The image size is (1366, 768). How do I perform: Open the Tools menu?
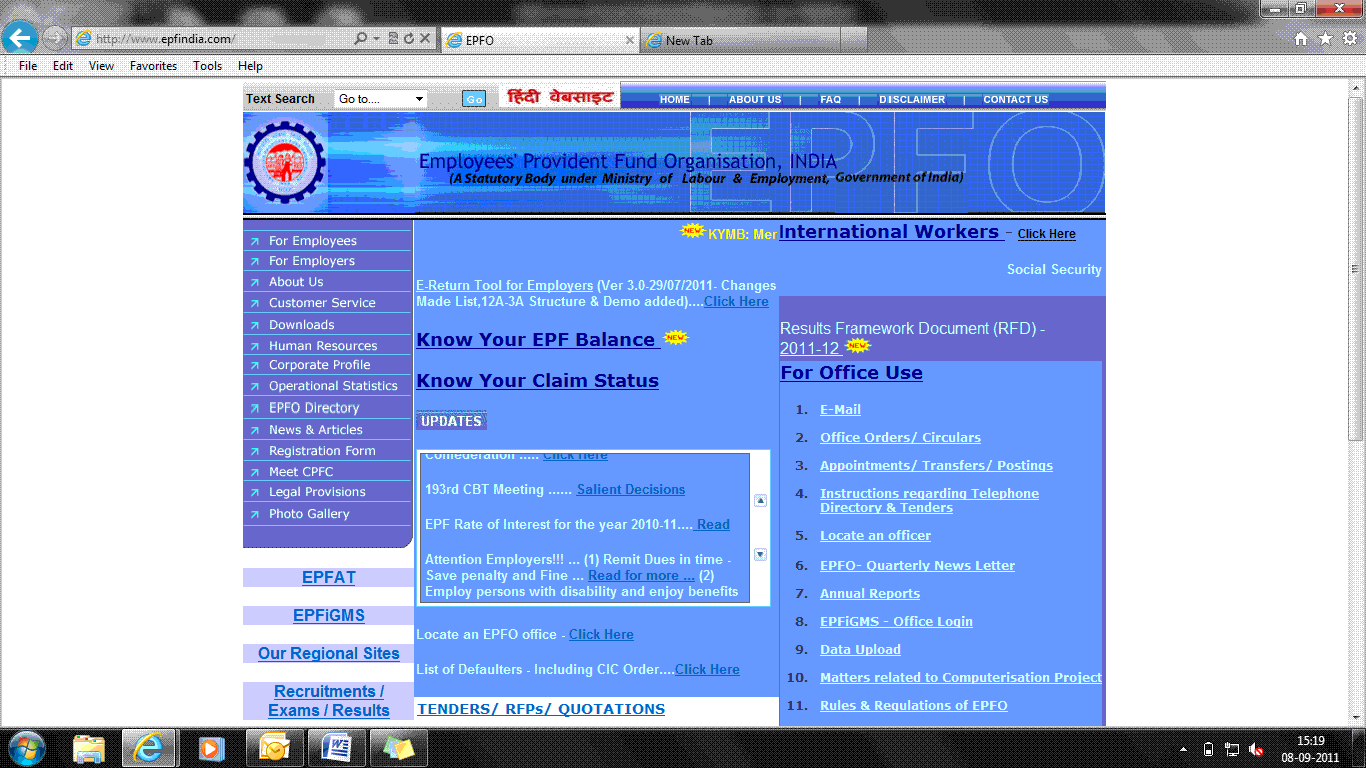click(207, 66)
